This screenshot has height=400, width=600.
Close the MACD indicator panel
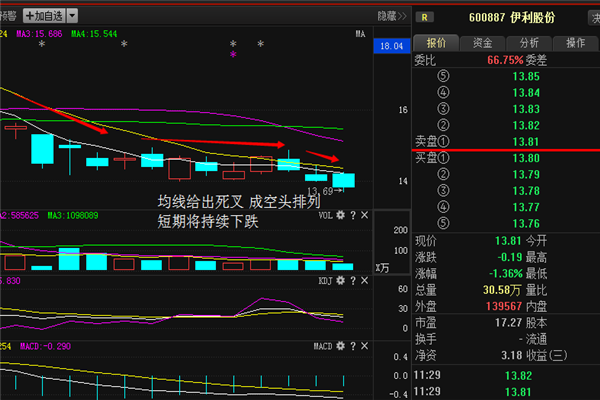[x=364, y=346]
